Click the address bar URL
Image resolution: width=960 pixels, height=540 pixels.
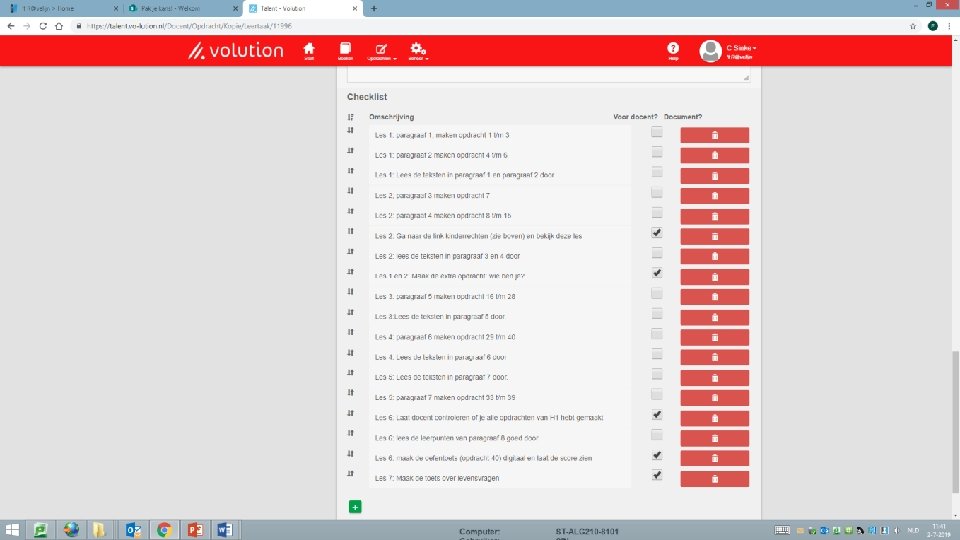[x=189, y=26]
